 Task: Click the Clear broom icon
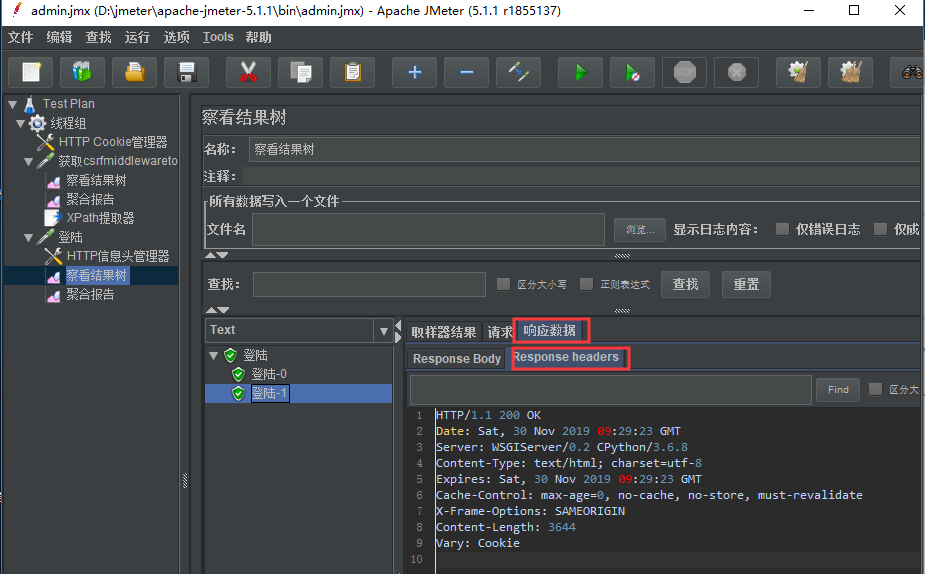[798, 73]
